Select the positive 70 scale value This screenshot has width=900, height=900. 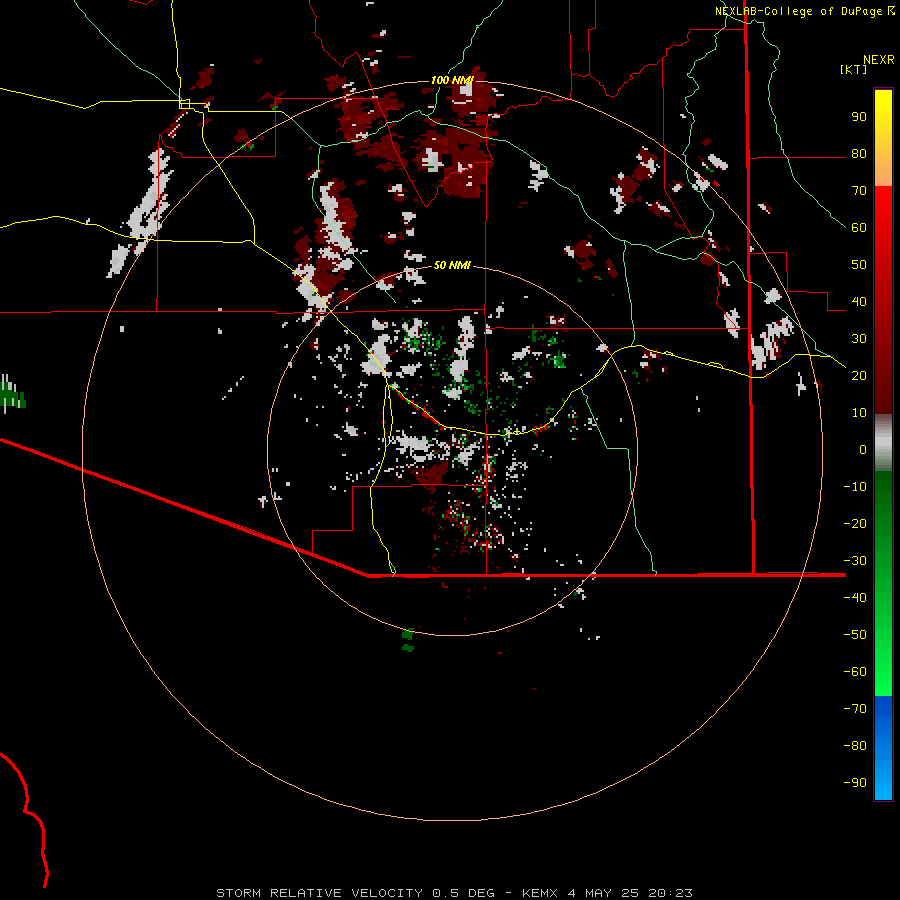[859, 191]
